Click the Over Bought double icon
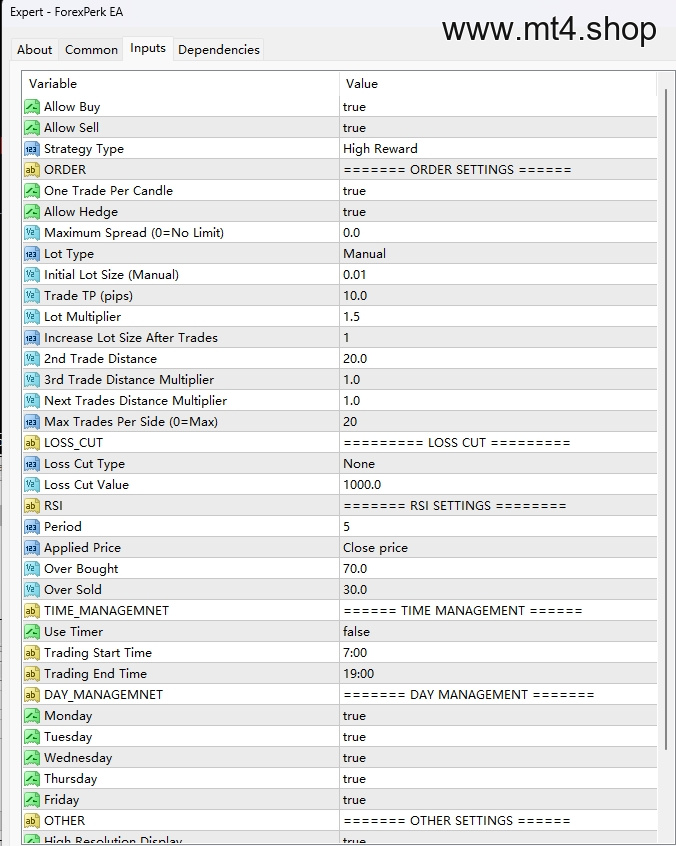Image resolution: width=676 pixels, height=846 pixels. pyautogui.click(x=32, y=570)
